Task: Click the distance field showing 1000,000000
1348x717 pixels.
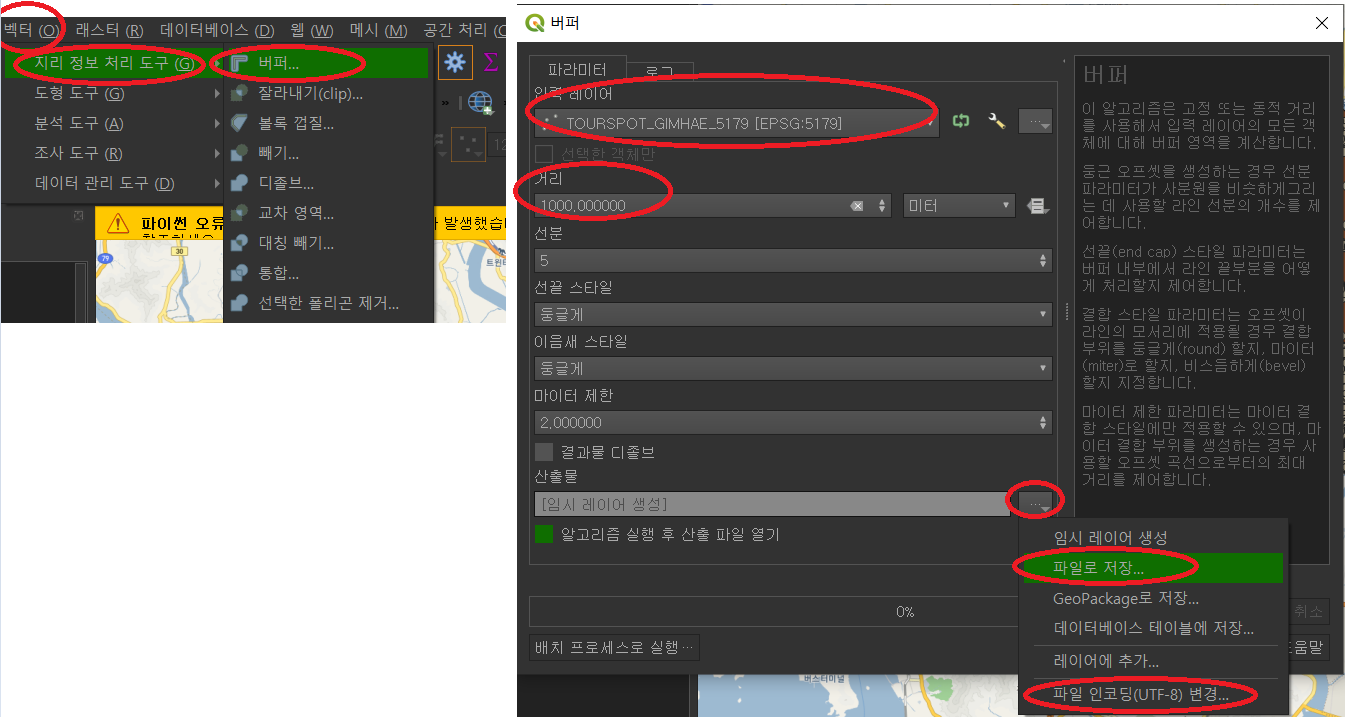Action: click(x=690, y=206)
